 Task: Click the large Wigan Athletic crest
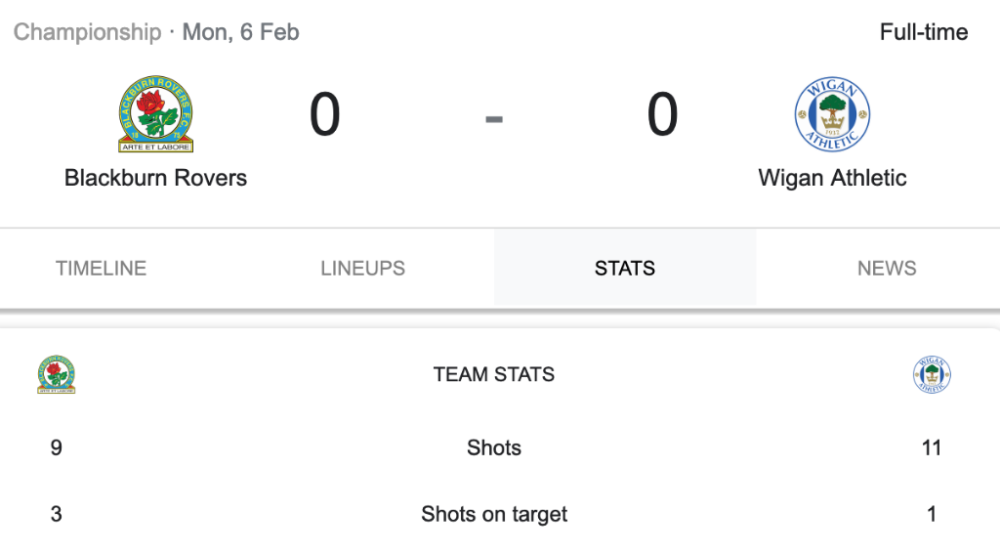pyautogui.click(x=832, y=114)
